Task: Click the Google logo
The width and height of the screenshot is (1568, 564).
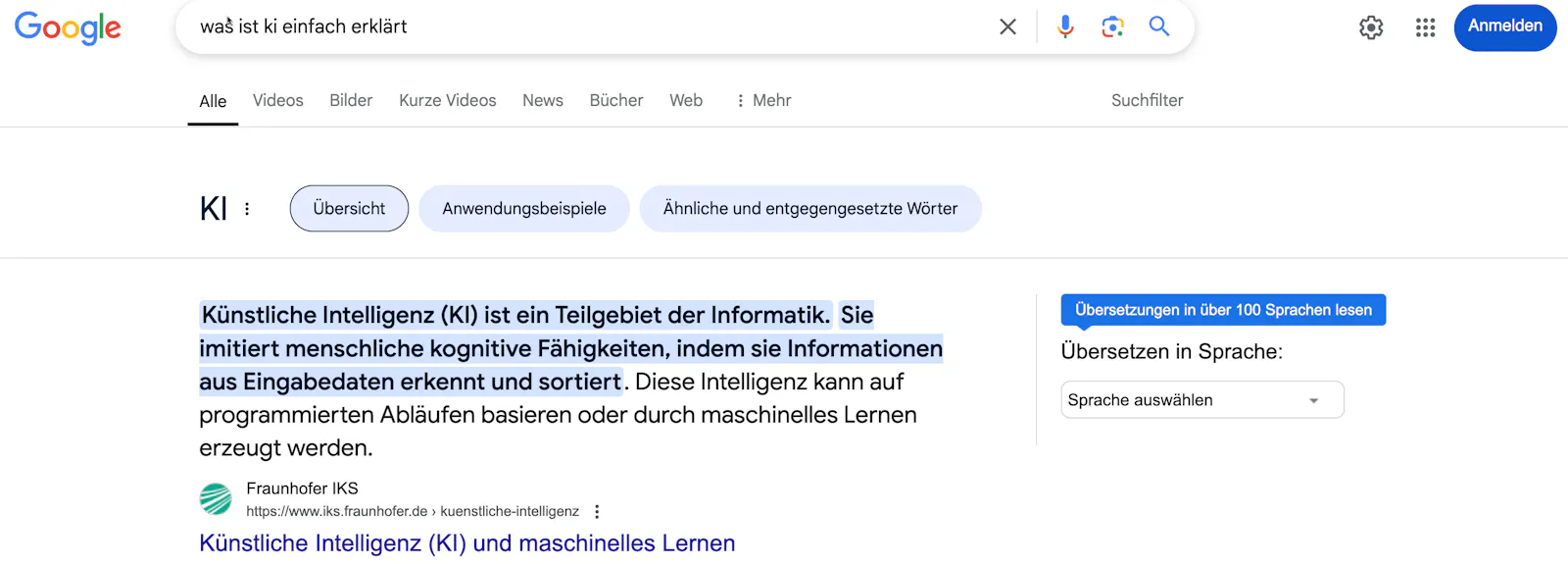Action: coord(68,27)
